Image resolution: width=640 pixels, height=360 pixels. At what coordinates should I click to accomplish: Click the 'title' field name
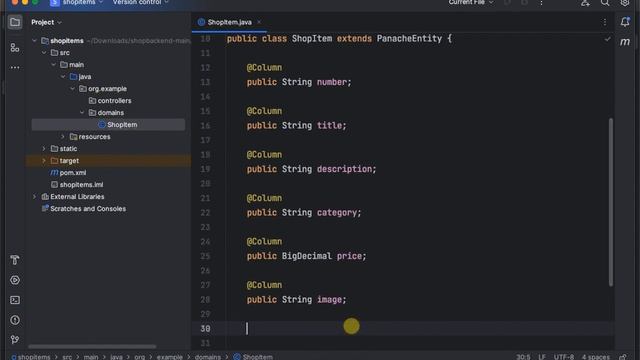coord(329,126)
